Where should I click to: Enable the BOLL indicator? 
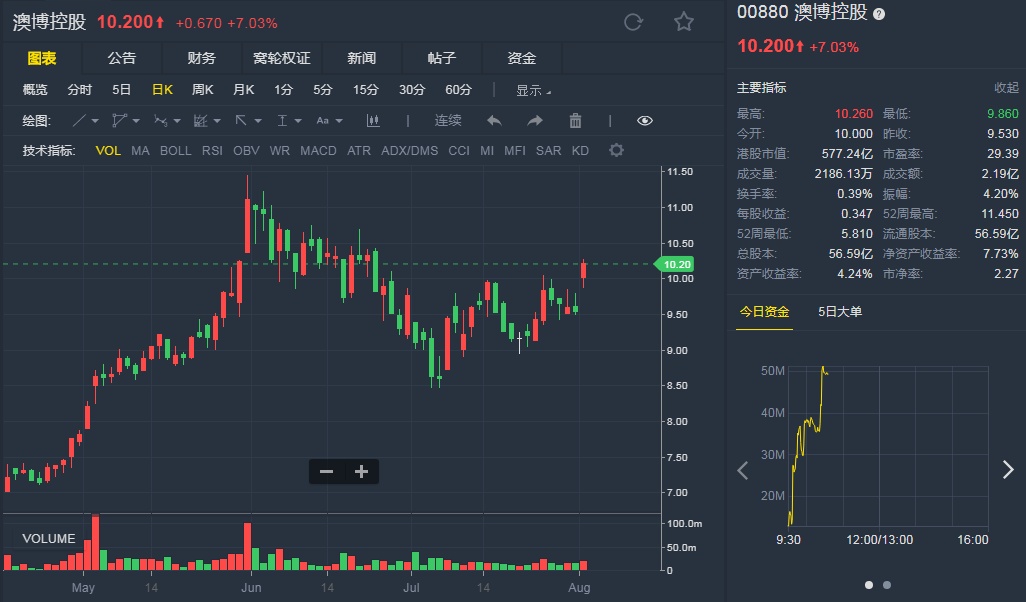click(175, 151)
